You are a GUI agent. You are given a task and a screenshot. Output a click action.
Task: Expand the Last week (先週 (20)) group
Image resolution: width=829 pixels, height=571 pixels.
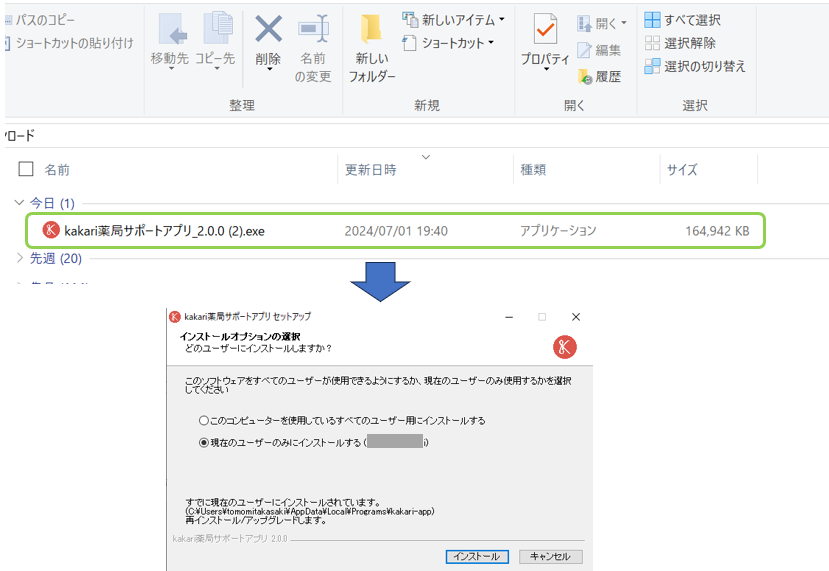click(x=20, y=258)
